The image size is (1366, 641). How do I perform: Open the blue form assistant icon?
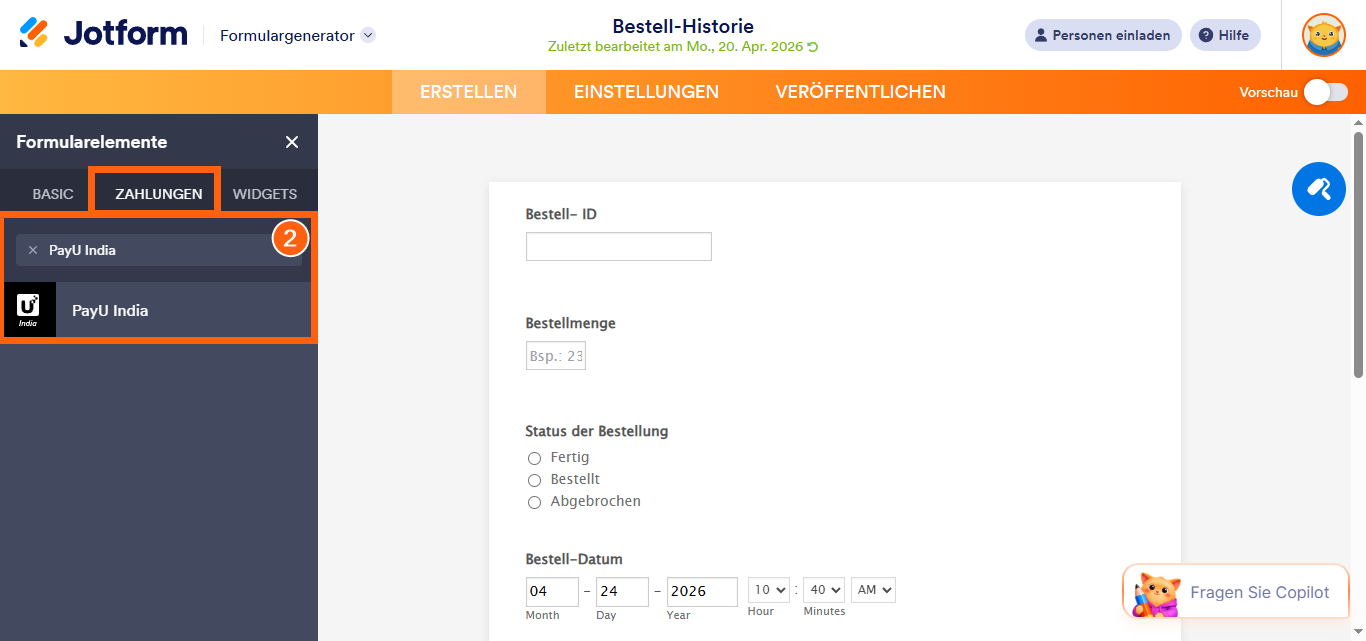[x=1318, y=188]
